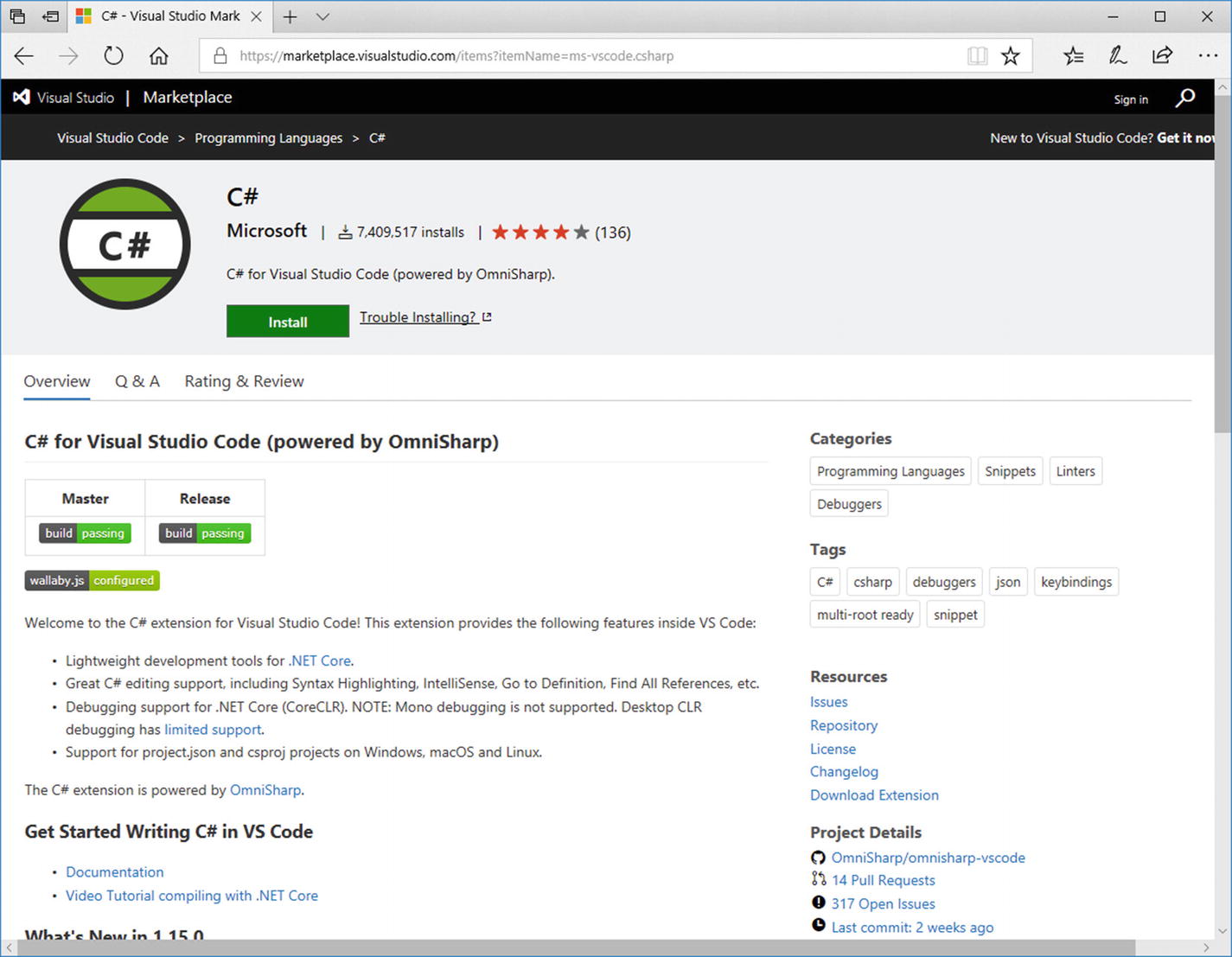Open the reading view book icon
Viewport: 1232px width, 957px height.
(977, 56)
